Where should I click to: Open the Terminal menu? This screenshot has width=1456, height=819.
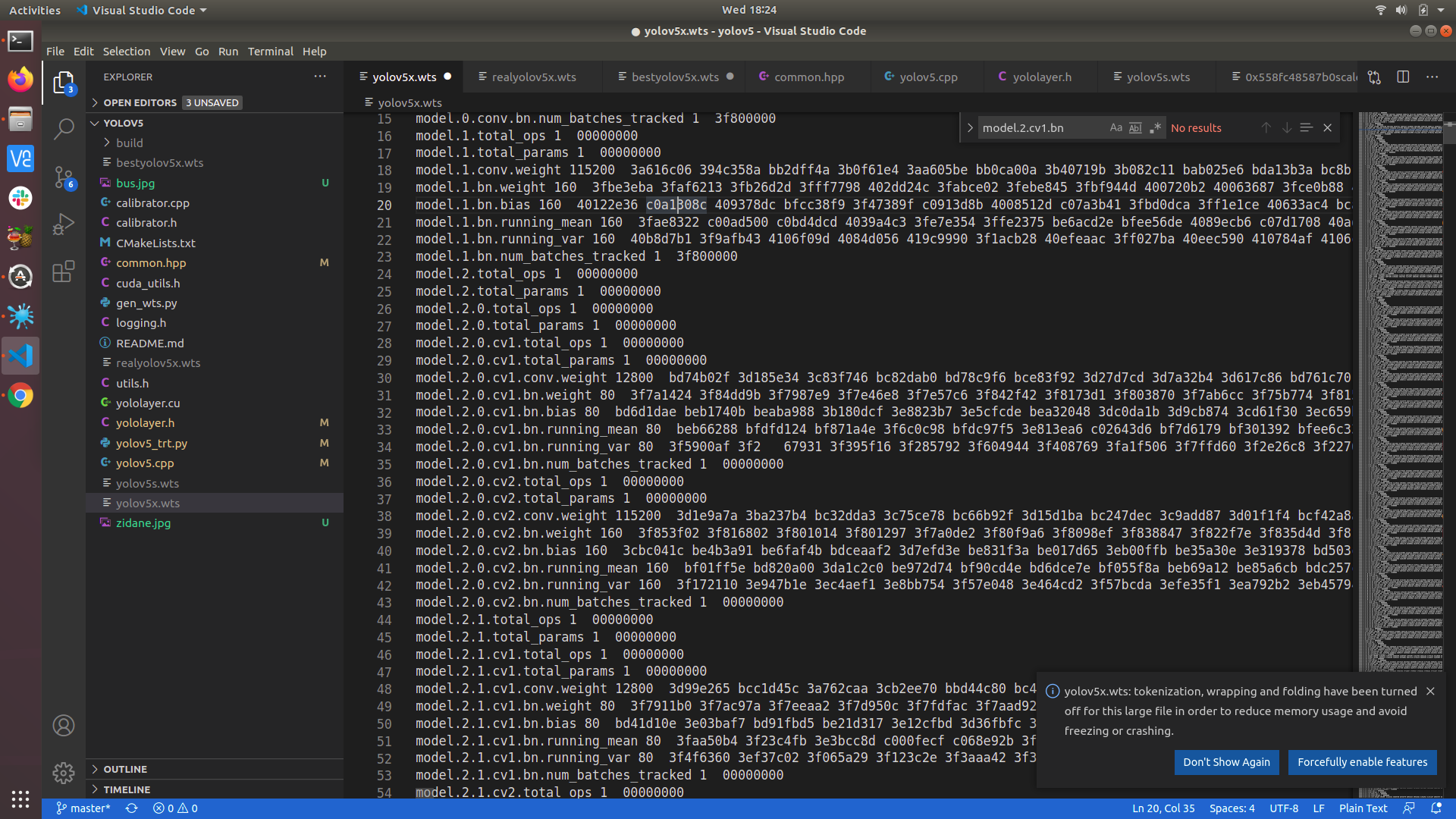[271, 51]
